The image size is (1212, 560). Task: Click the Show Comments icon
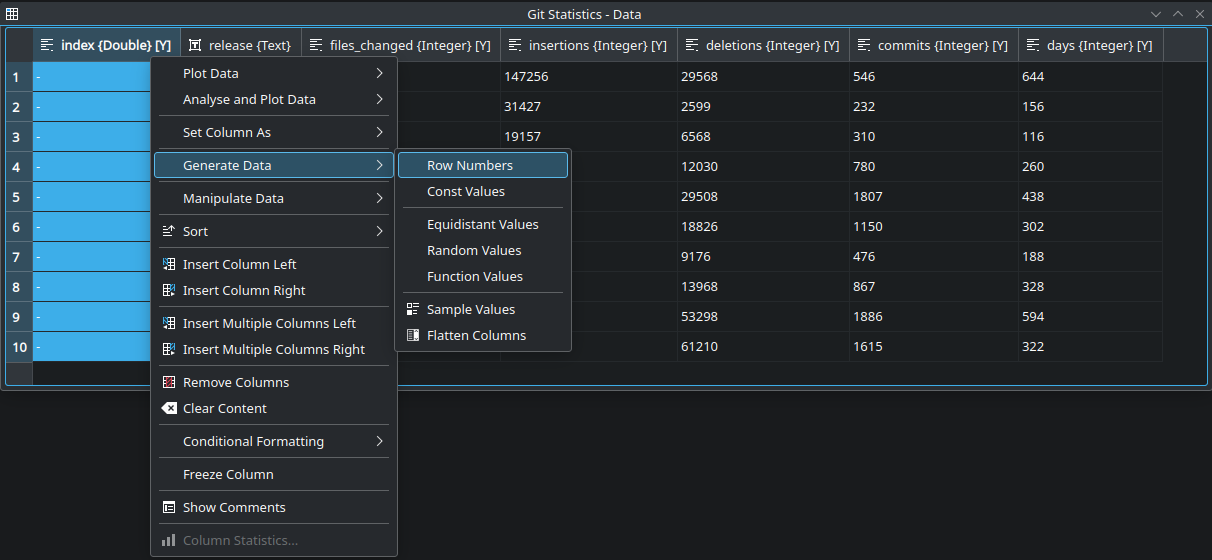[169, 508]
